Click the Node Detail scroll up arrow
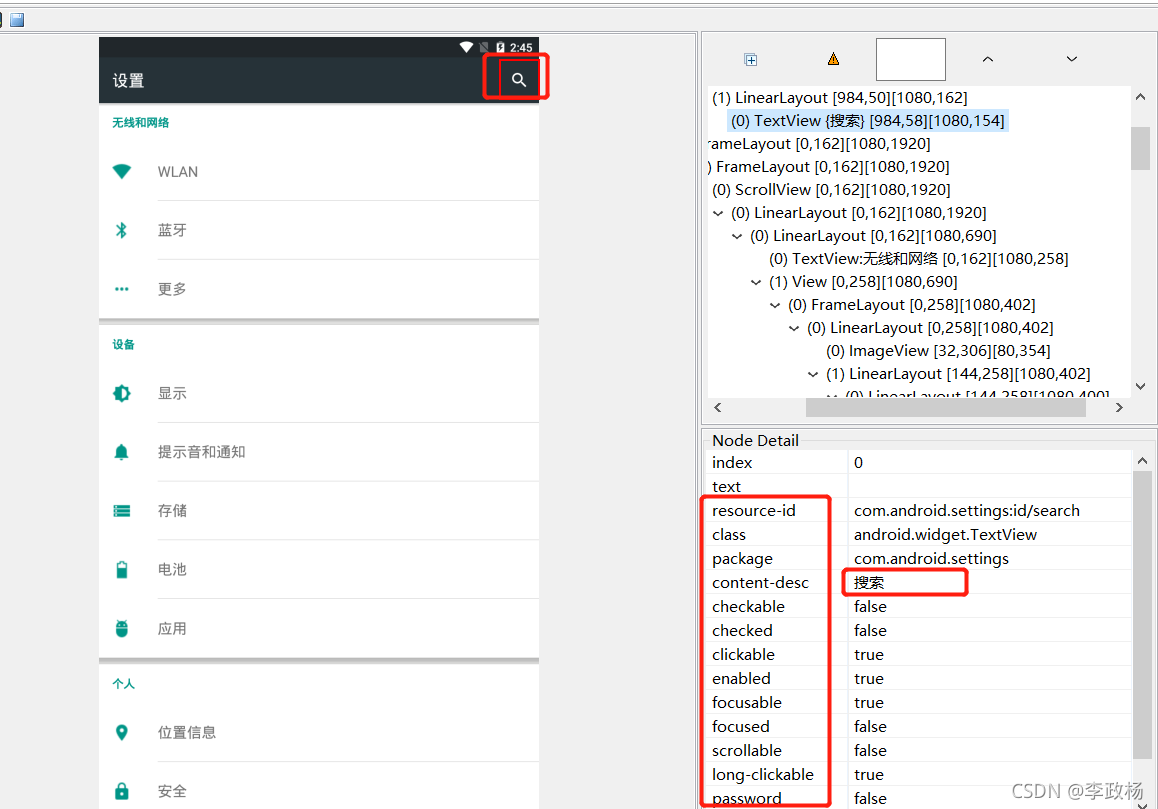 pos(1142,461)
